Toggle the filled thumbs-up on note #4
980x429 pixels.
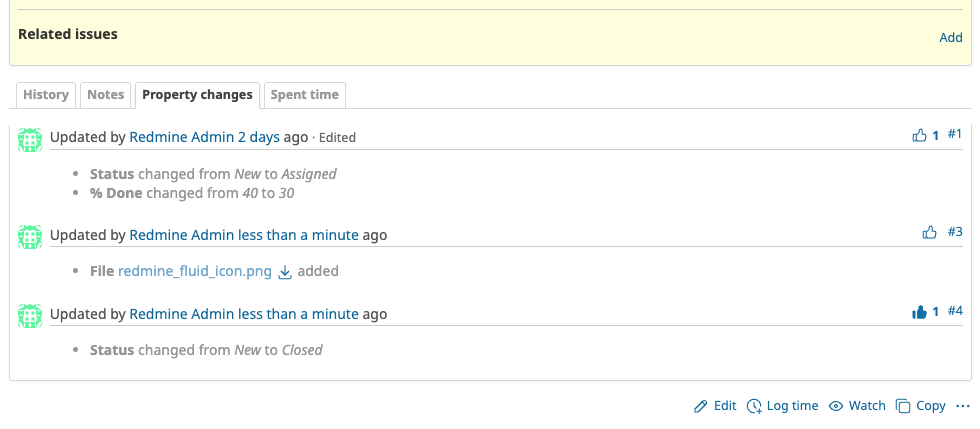[920, 312]
